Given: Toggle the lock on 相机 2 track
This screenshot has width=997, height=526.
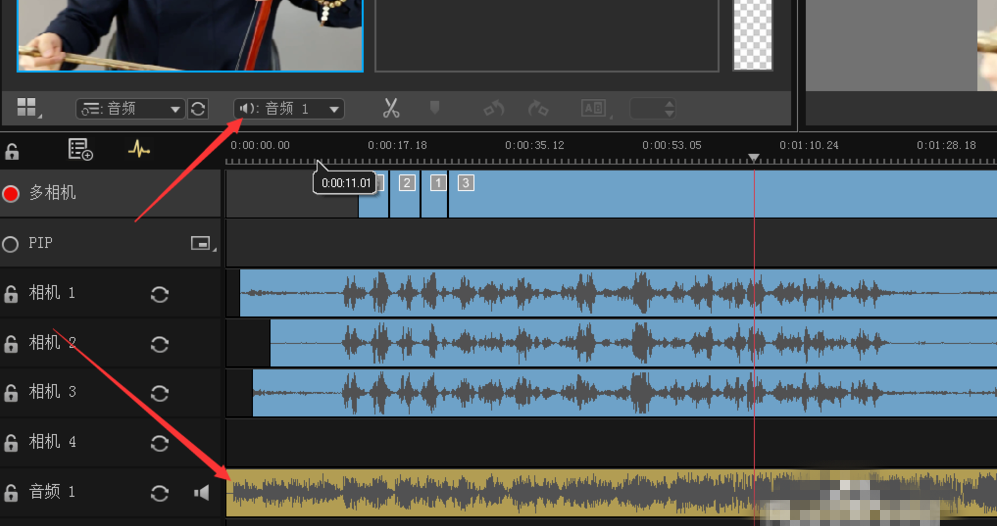Looking at the screenshot, I should (12, 344).
